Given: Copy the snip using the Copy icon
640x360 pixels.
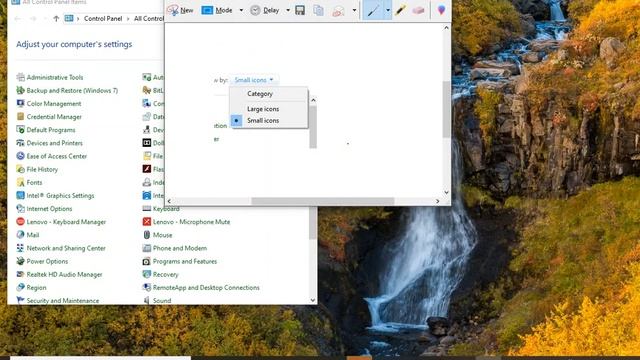Looking at the screenshot, I should click(x=318, y=10).
